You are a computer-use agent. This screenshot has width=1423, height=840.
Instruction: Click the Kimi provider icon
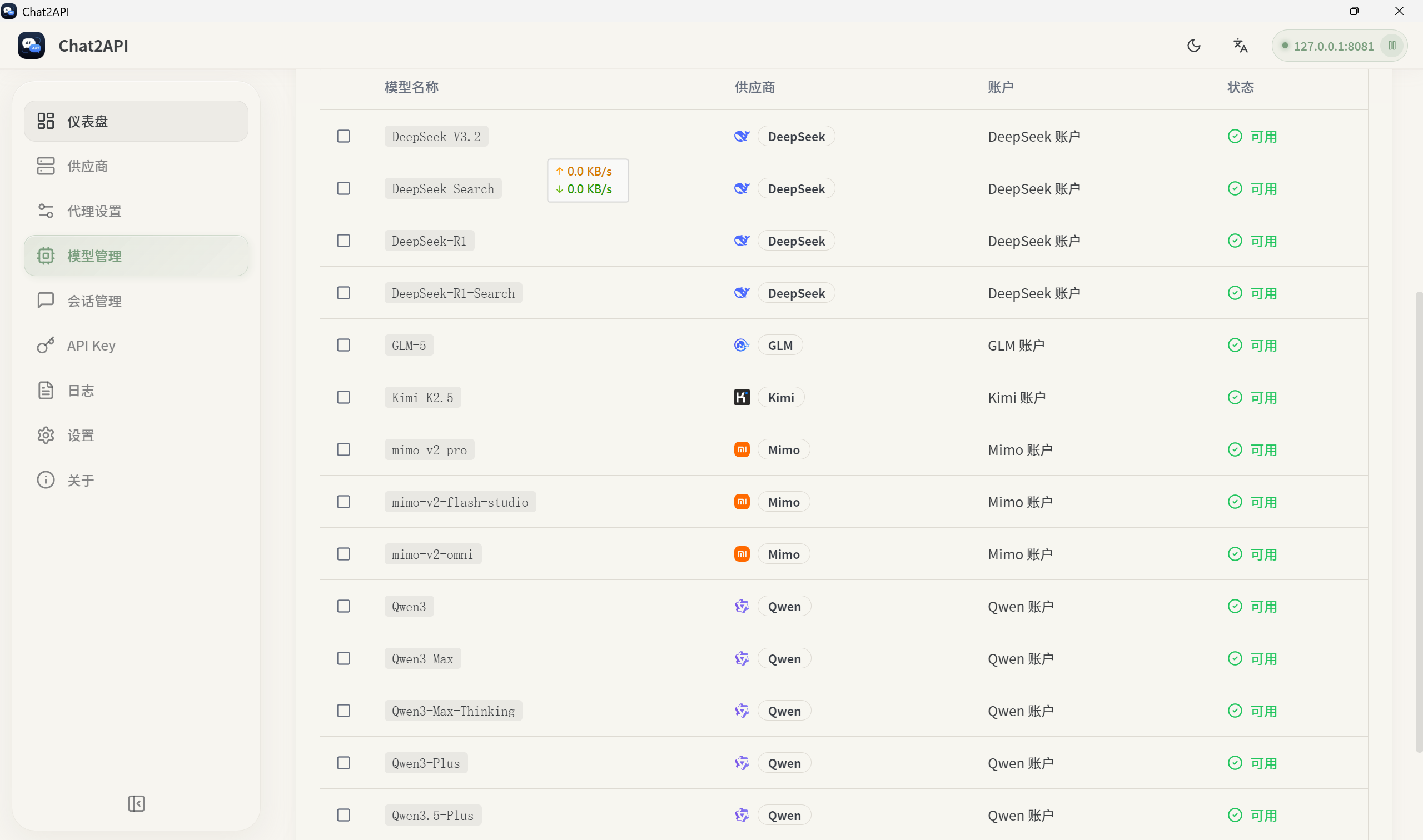click(x=742, y=397)
